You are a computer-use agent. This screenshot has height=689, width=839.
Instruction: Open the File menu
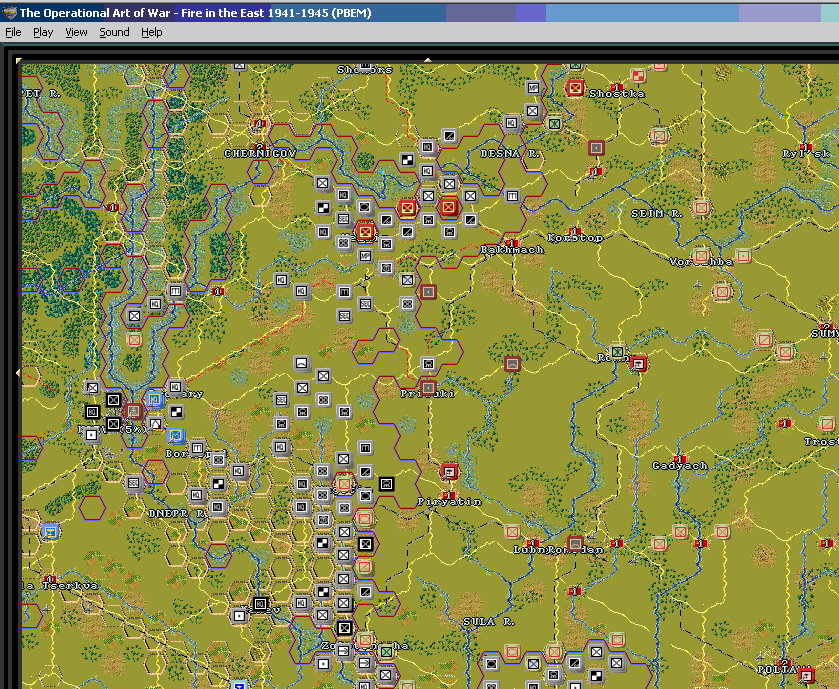[13, 32]
